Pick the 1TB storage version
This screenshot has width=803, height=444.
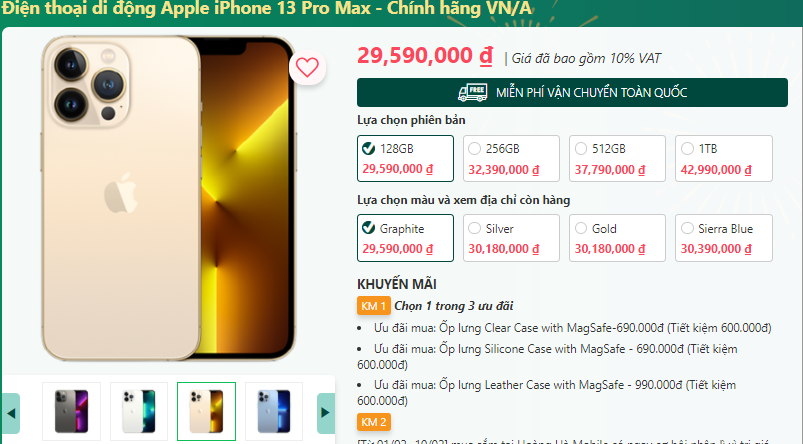724,158
